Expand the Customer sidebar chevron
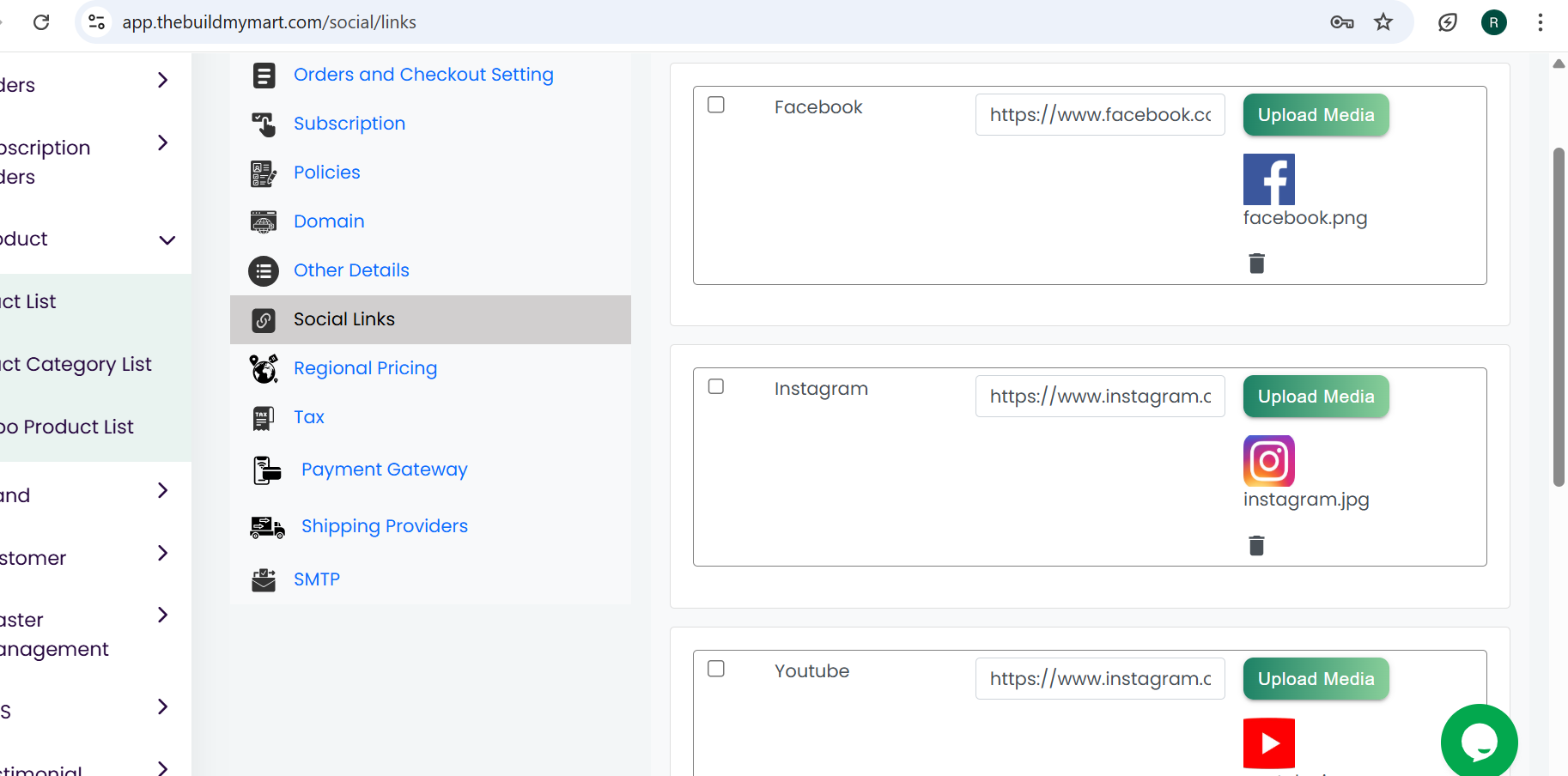This screenshot has height=776, width=1568. 163,553
